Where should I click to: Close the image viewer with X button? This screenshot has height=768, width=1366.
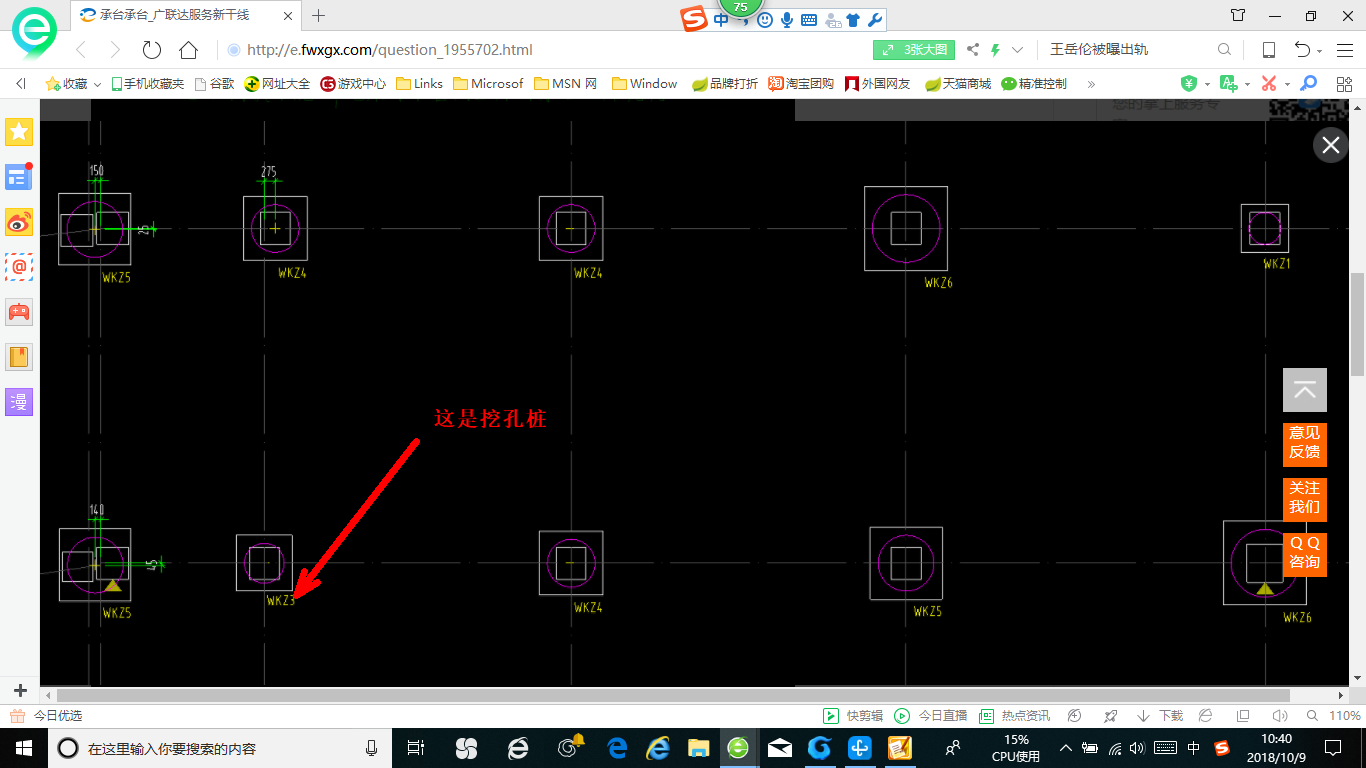point(1330,145)
